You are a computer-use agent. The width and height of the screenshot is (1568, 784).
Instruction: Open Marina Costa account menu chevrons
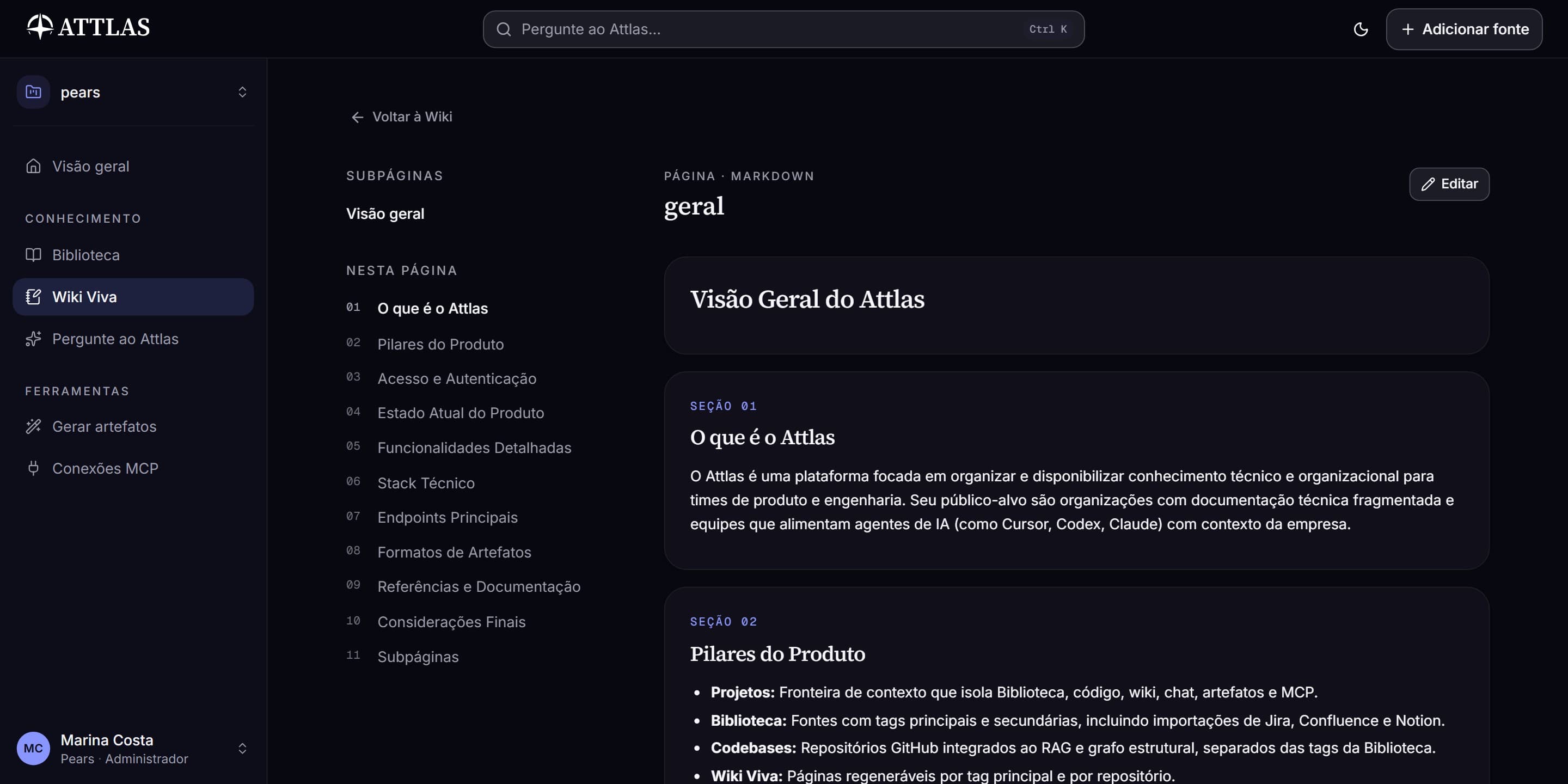(242, 748)
